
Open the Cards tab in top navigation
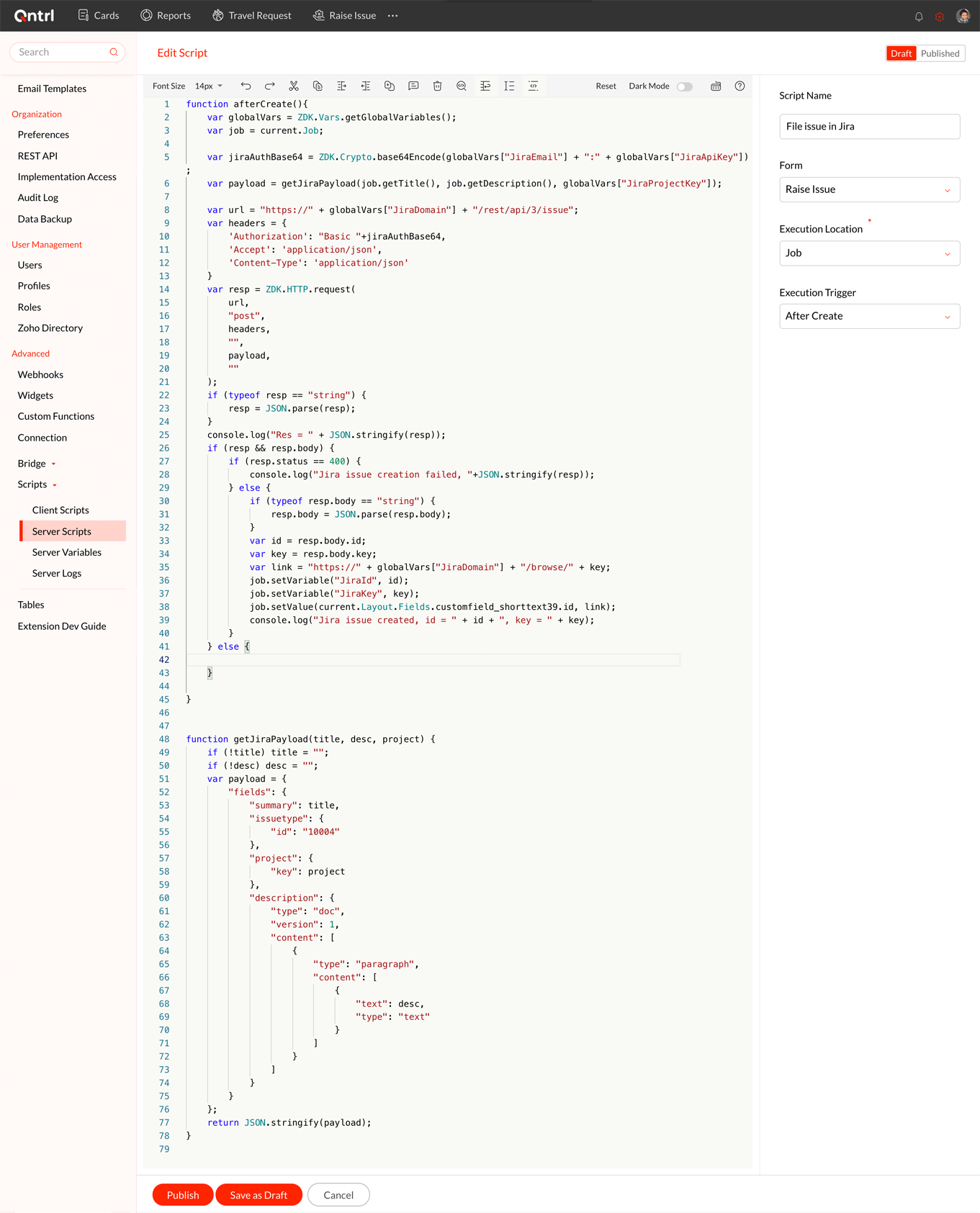point(99,15)
